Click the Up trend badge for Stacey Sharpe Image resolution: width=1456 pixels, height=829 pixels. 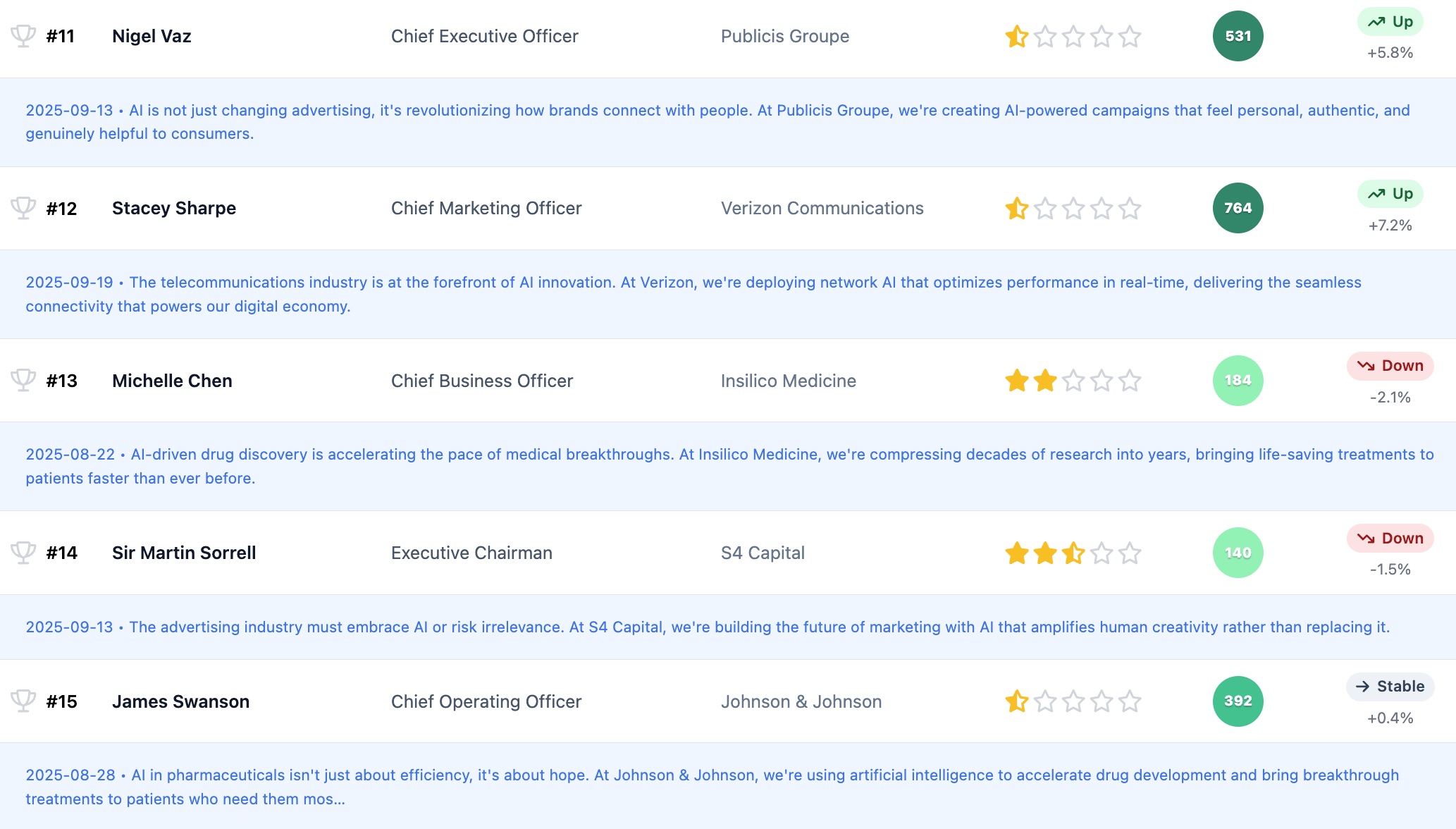coord(1390,194)
